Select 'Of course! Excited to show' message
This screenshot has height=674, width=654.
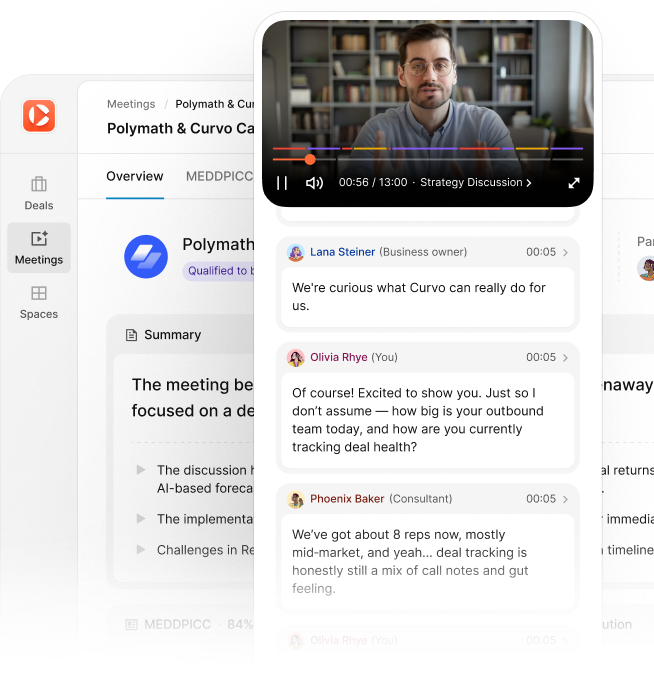tap(427, 420)
